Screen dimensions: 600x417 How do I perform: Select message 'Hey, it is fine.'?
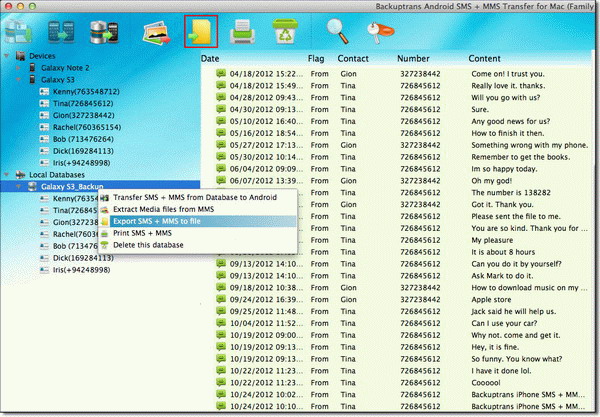point(495,347)
